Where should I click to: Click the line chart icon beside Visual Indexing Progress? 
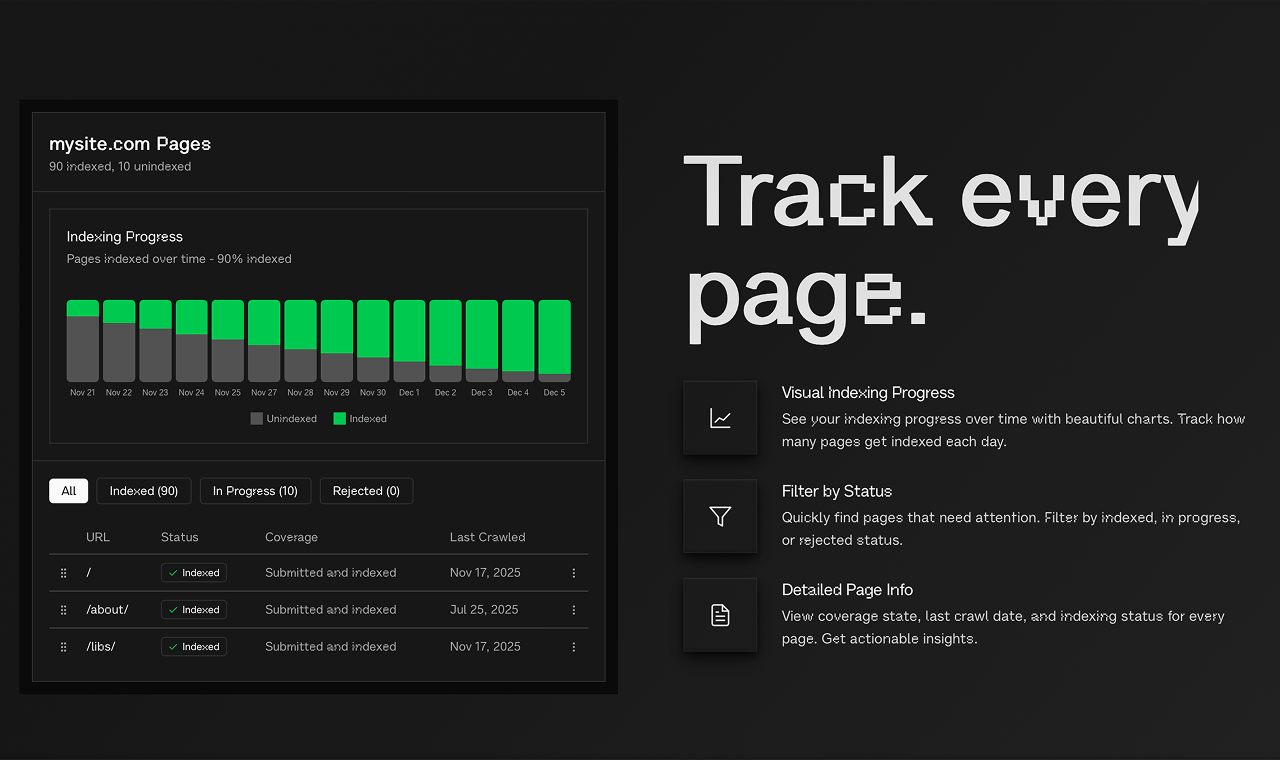tap(720, 417)
